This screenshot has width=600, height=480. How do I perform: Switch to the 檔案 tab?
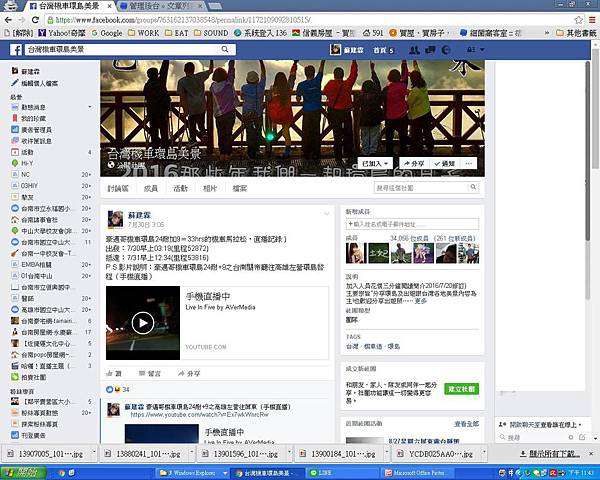pos(240,188)
